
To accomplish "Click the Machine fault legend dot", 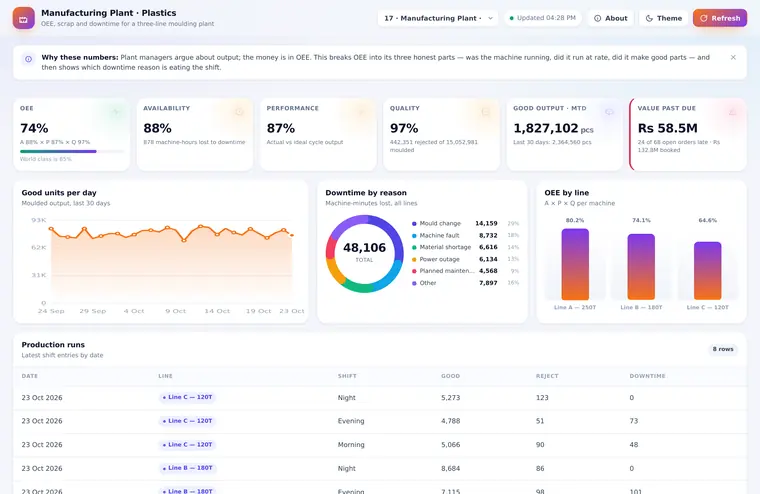I will click(x=414, y=236).
